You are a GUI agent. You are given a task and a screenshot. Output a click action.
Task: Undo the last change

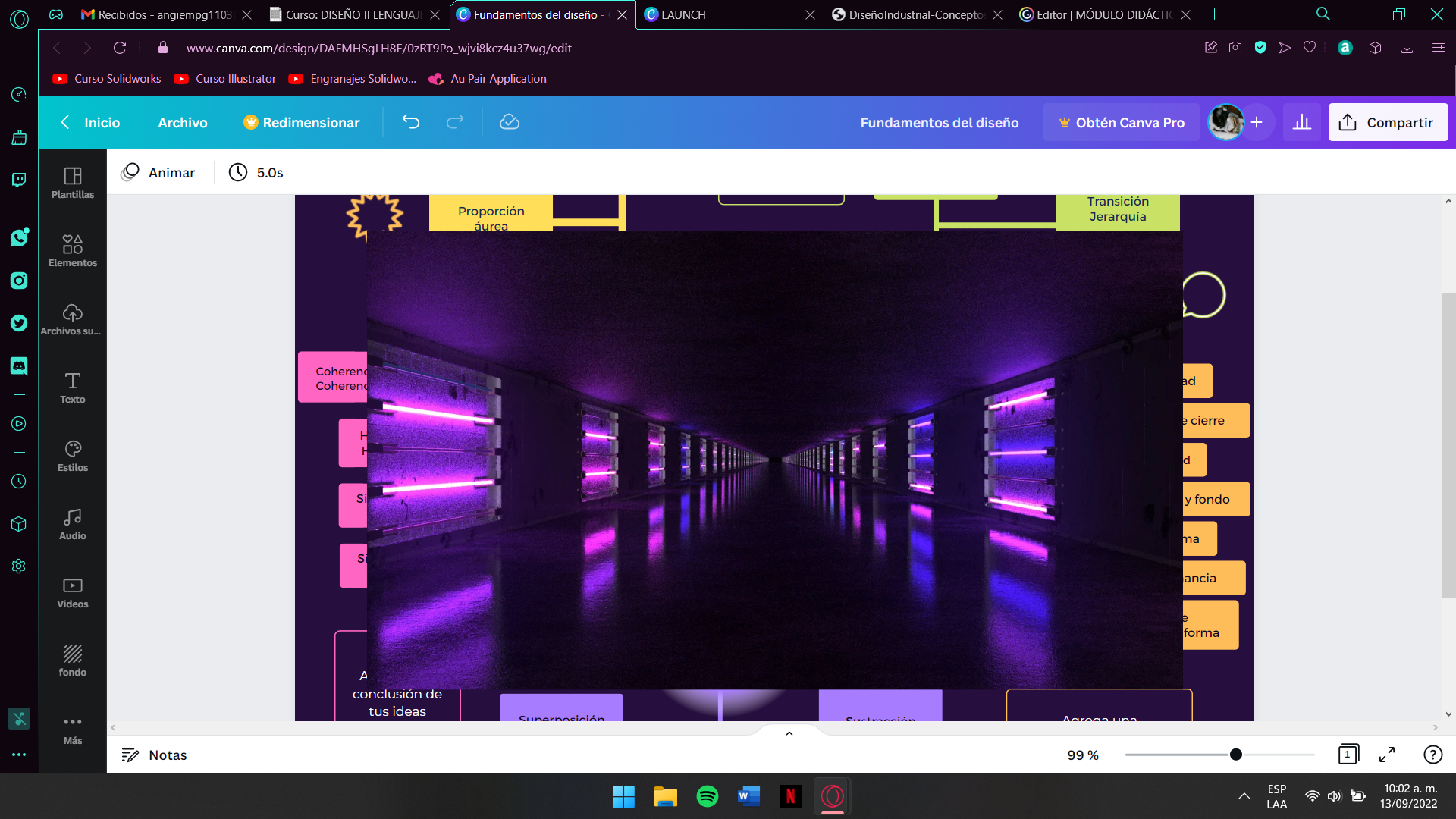[411, 122]
